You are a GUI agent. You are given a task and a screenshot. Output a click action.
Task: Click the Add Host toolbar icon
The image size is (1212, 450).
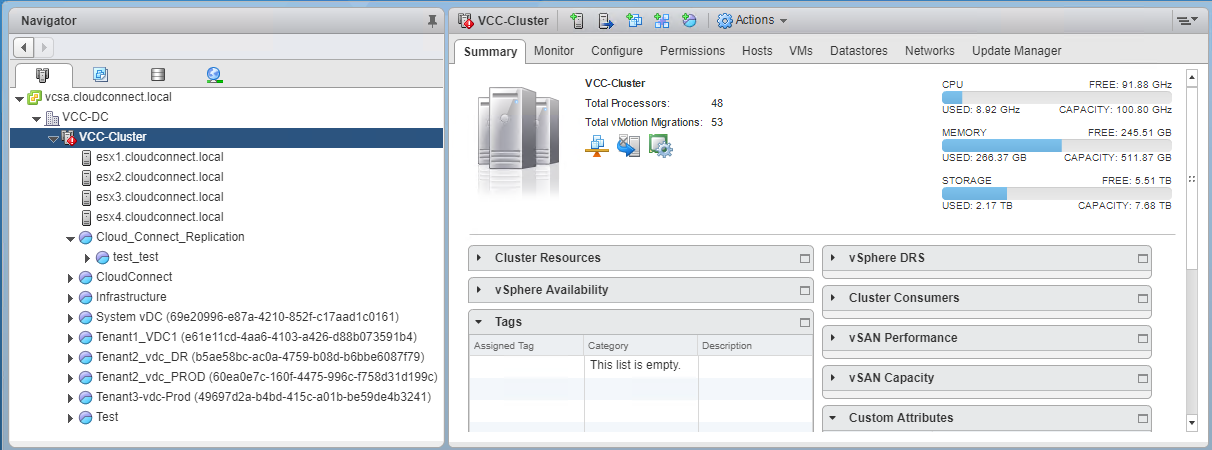click(578, 20)
